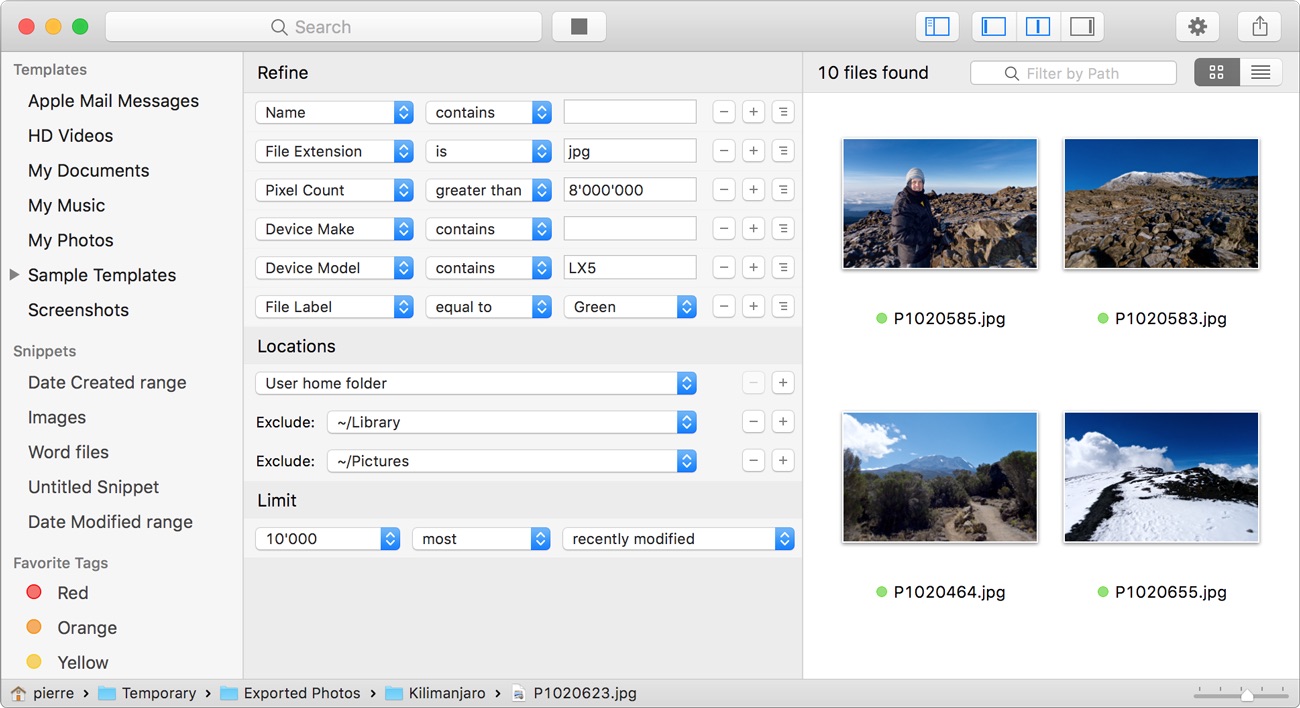
Task: Select the HD Videos template
Action: pyautogui.click(x=70, y=136)
